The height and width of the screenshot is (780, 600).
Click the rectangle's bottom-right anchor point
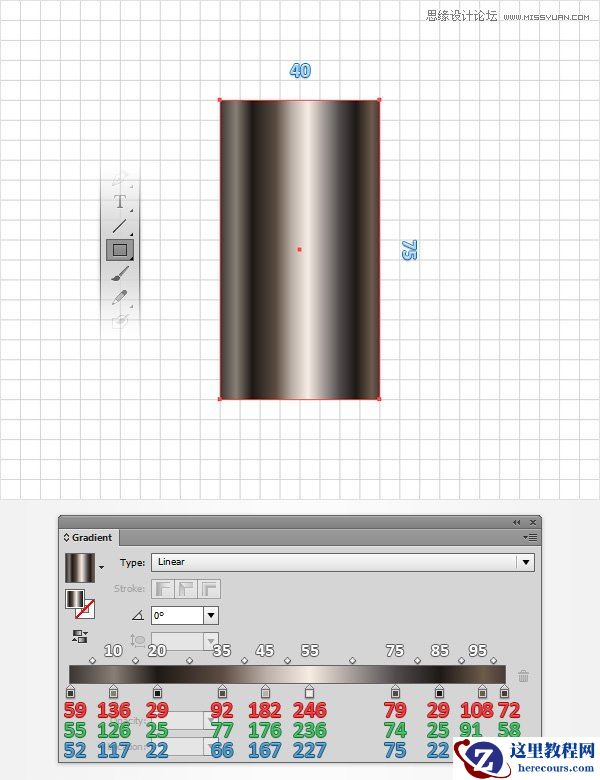[379, 398]
